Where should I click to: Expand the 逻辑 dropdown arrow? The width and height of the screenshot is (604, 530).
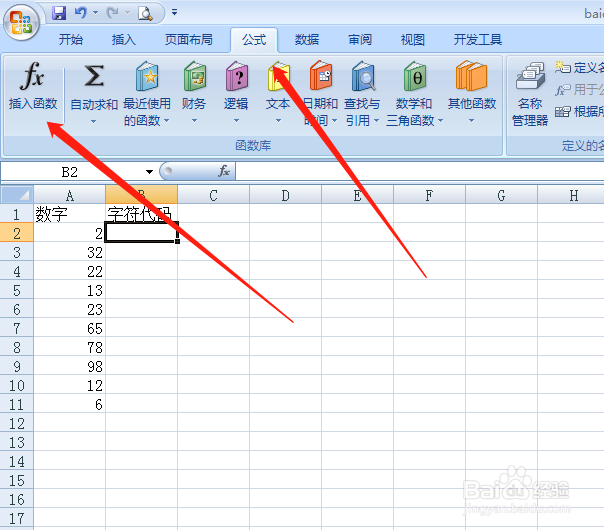(x=236, y=121)
